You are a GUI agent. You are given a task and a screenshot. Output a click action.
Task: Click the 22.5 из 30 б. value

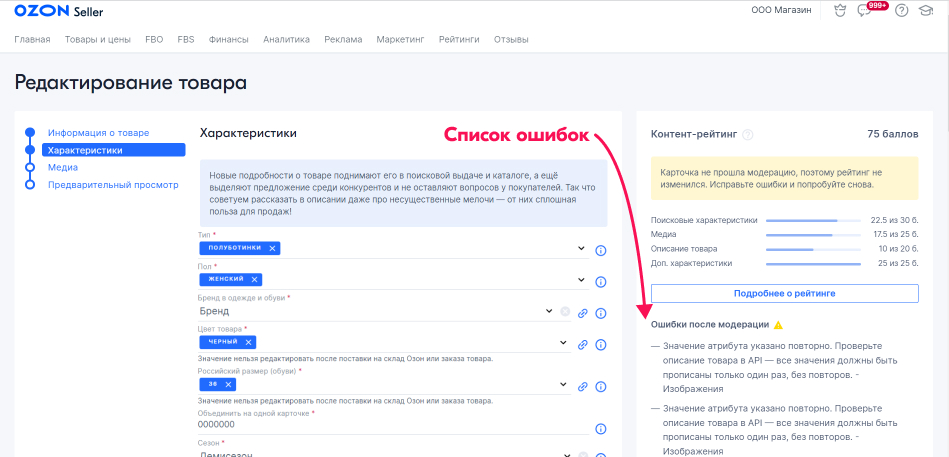coord(895,220)
